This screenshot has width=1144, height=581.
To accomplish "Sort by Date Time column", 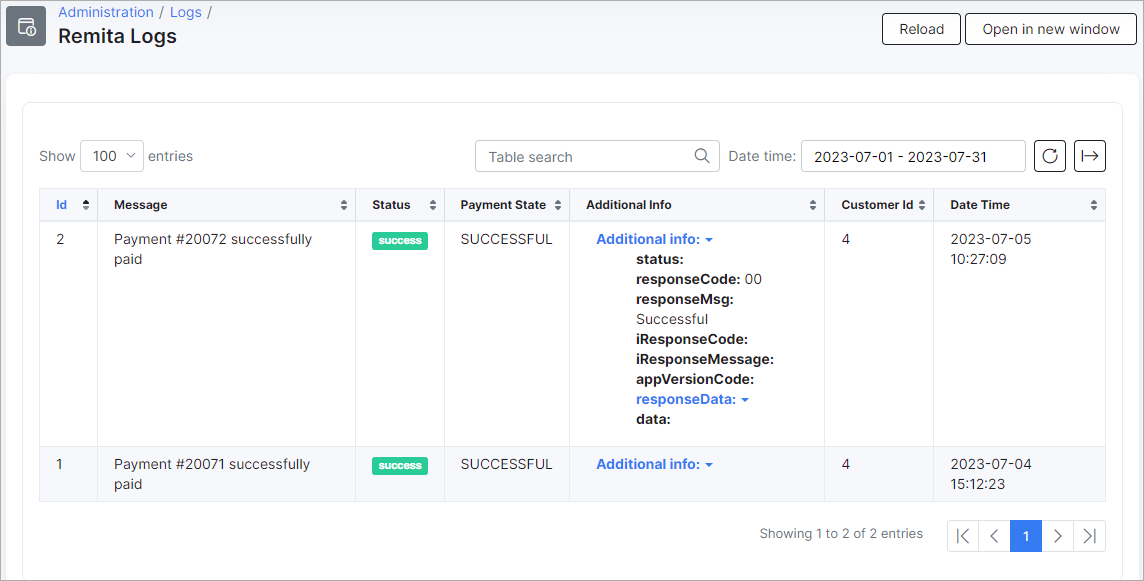I will (x=1019, y=205).
